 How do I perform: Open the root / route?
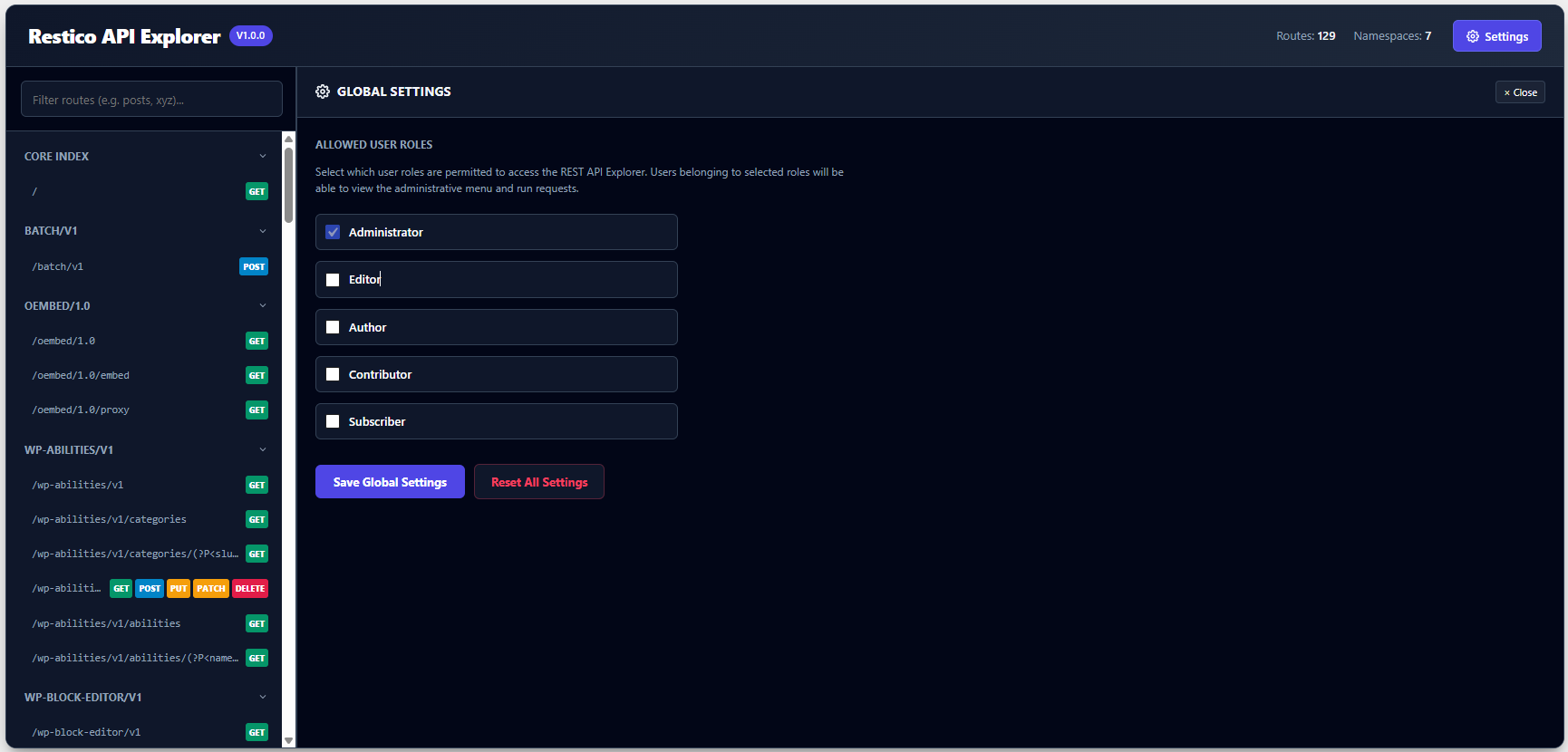146,191
